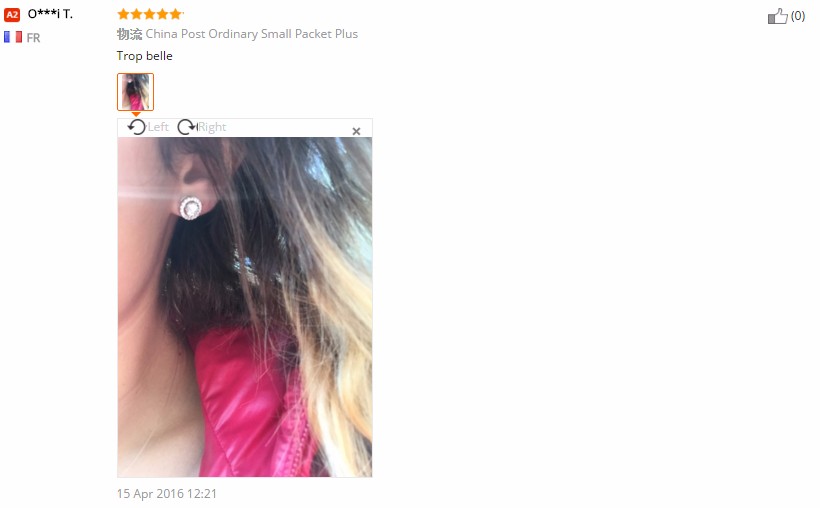
Task: Click the "Trop belle" review text
Action: click(x=144, y=56)
